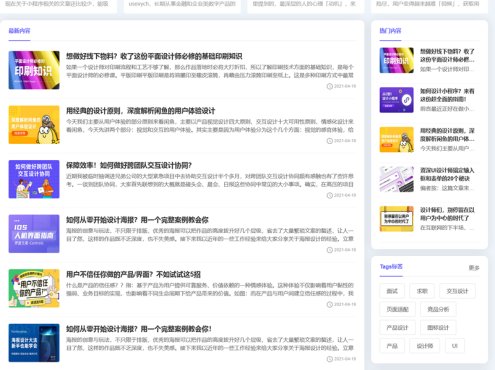The height and width of the screenshot is (370, 495).
Task: Open sidebar UI input-form screenshot thumbnail
Action: (397, 179)
